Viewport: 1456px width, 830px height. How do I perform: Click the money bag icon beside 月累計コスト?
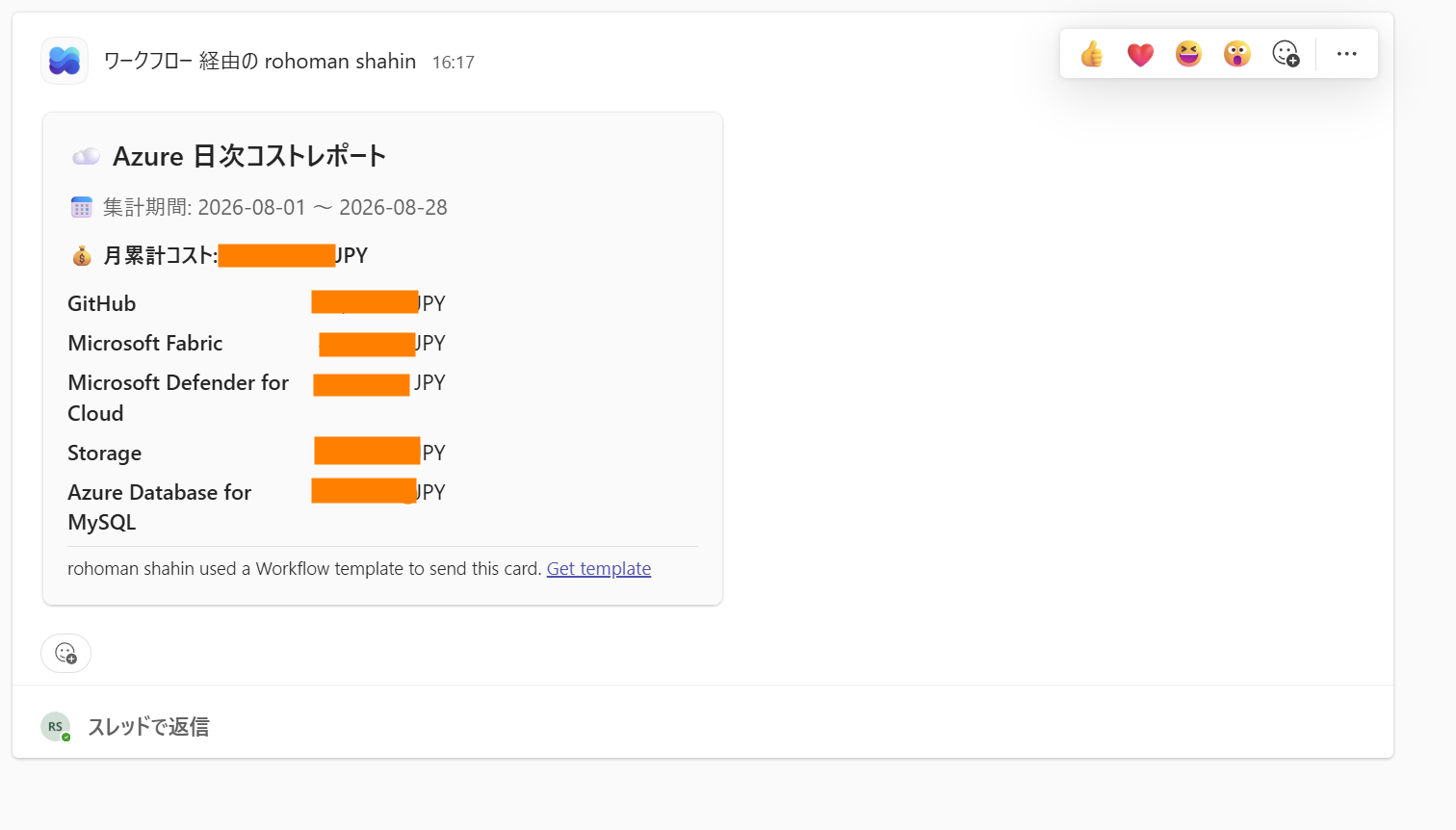82,255
